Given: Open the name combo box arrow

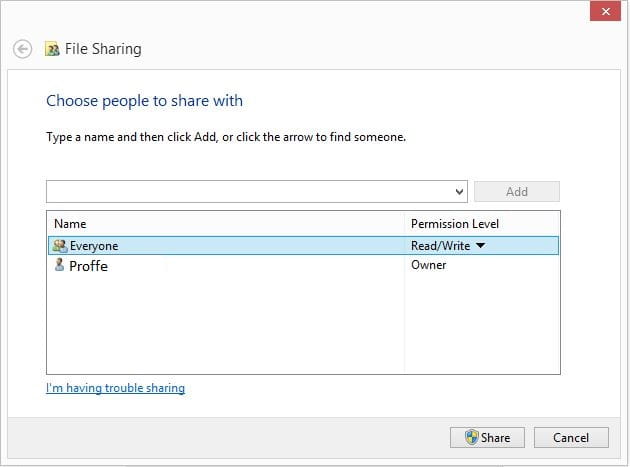Looking at the screenshot, I should 460,192.
